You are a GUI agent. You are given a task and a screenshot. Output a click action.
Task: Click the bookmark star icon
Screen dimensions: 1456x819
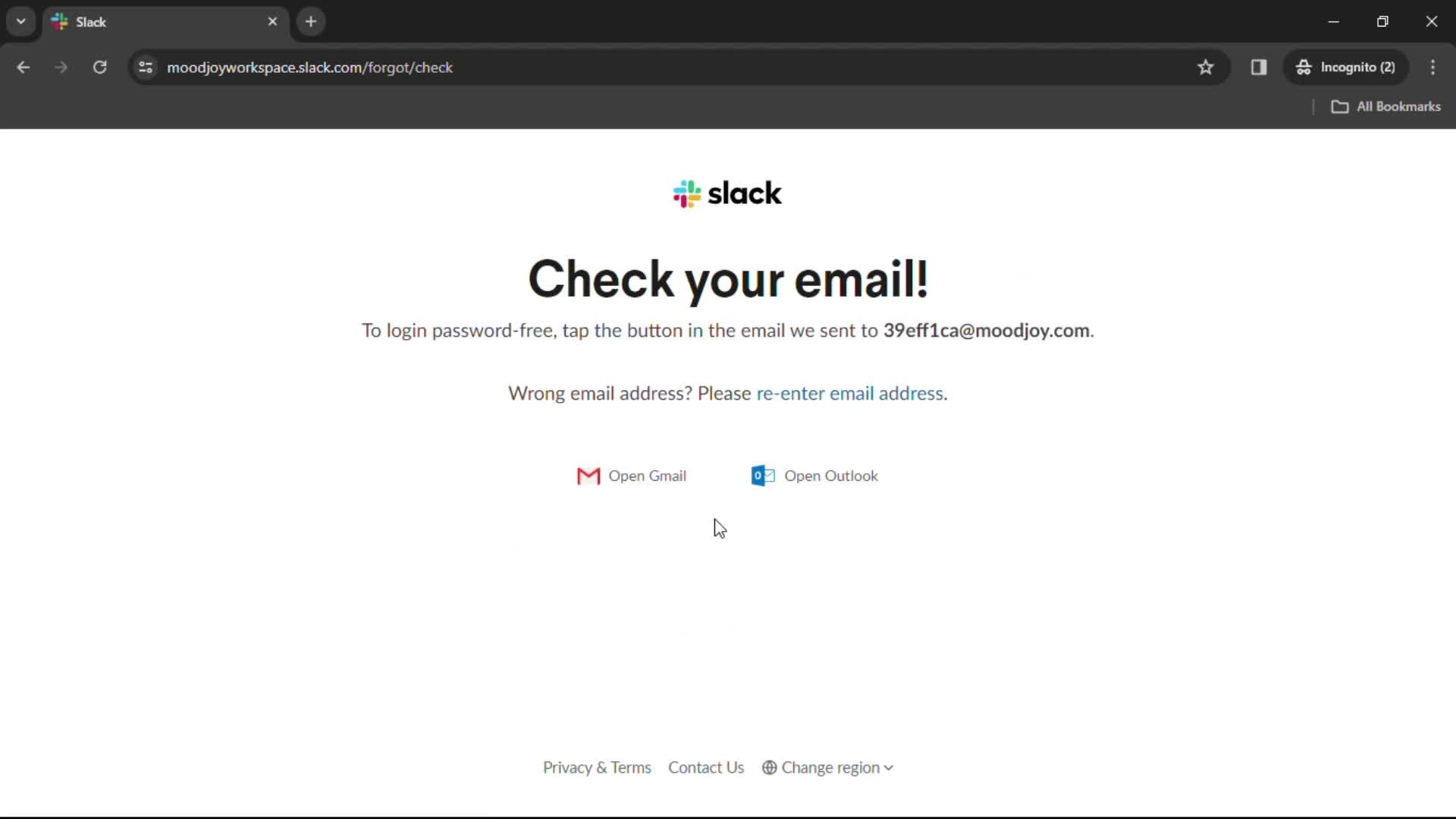click(x=1206, y=67)
